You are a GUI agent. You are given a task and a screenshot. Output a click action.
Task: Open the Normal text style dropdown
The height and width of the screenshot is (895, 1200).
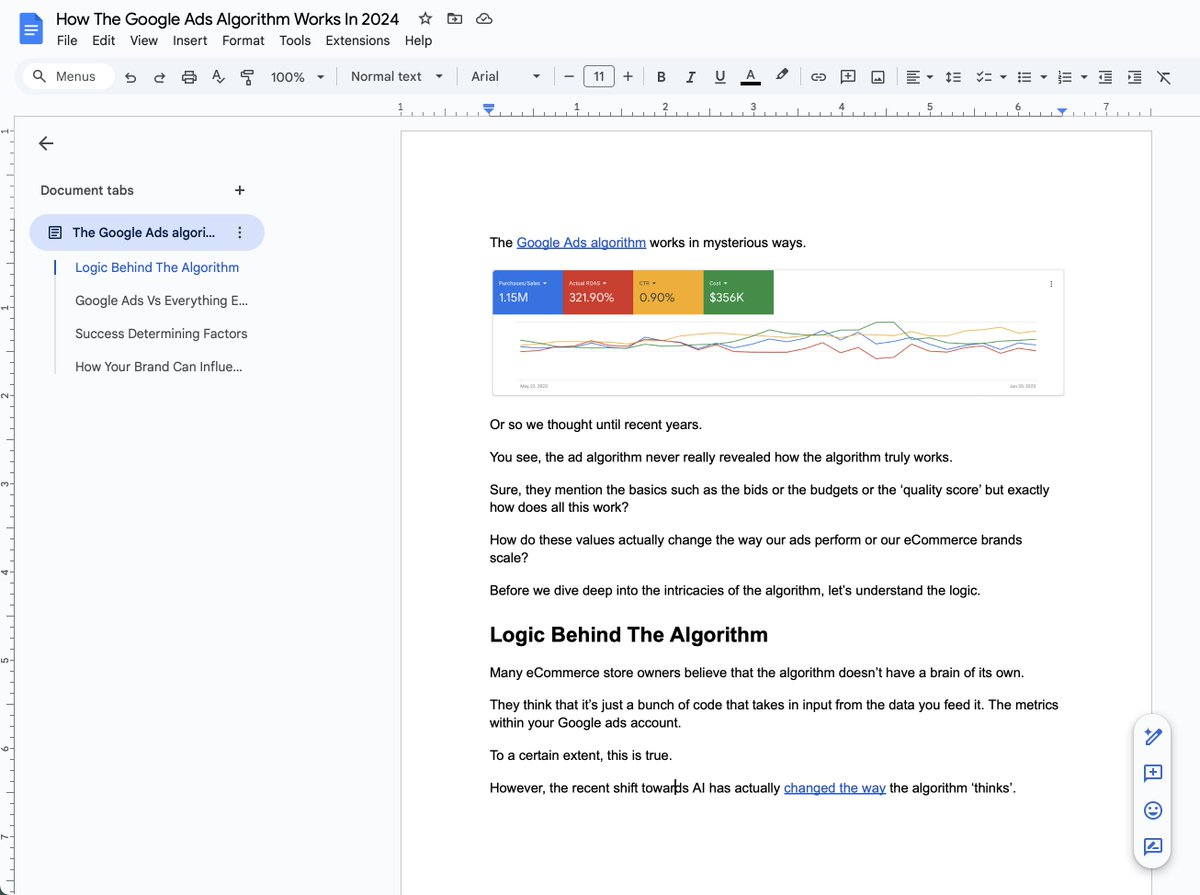click(x=396, y=77)
